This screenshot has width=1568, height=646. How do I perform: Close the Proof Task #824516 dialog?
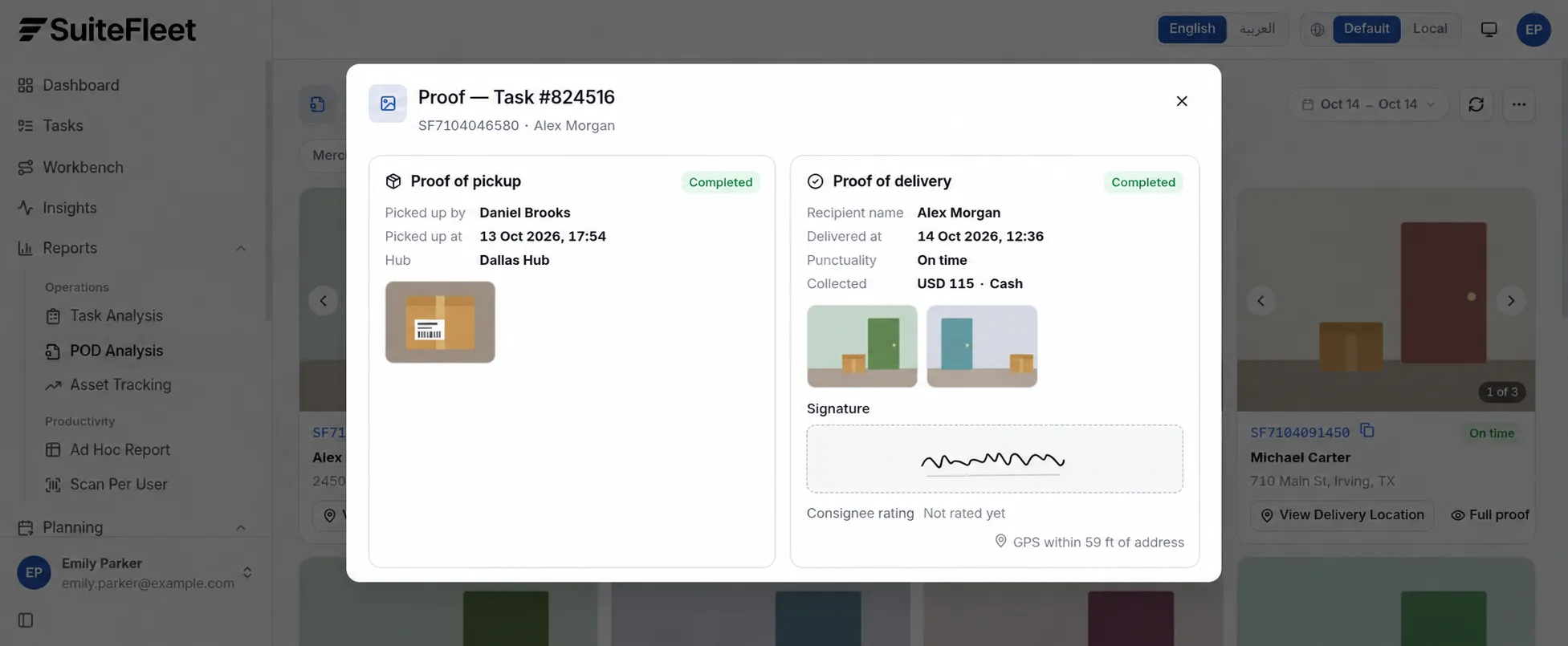pyautogui.click(x=1181, y=101)
